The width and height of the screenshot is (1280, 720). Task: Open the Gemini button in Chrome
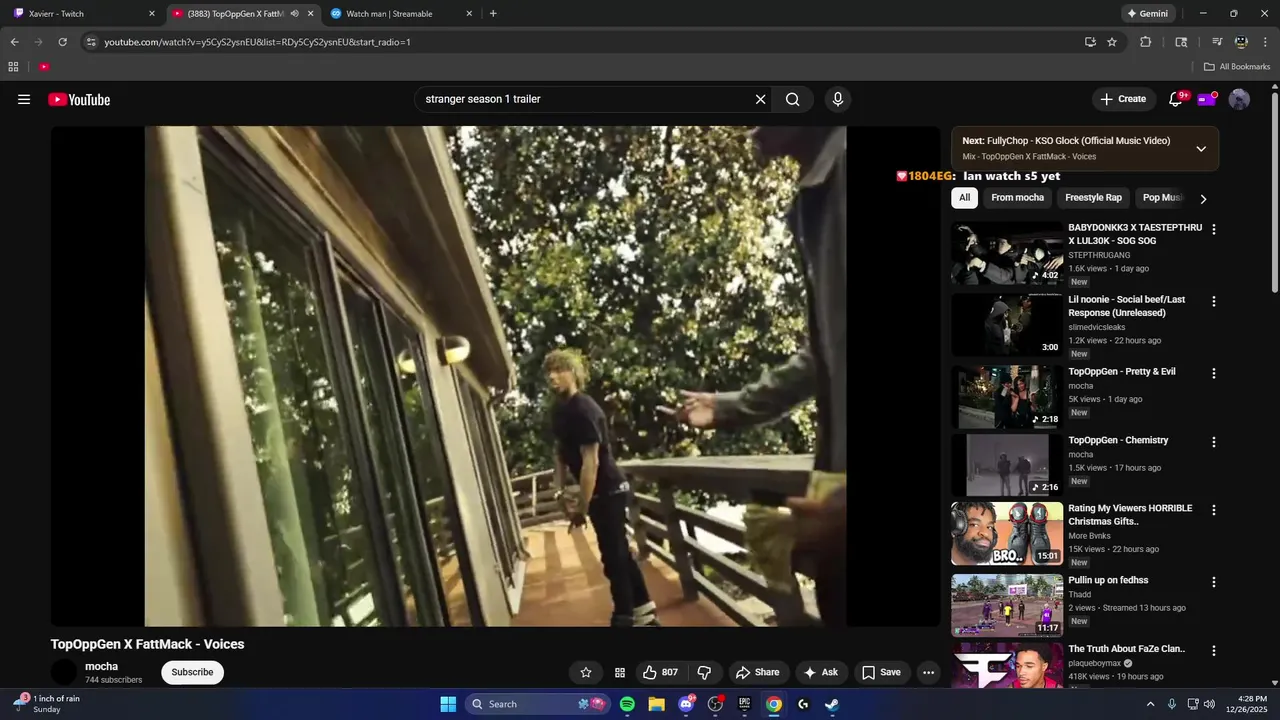(x=1147, y=14)
